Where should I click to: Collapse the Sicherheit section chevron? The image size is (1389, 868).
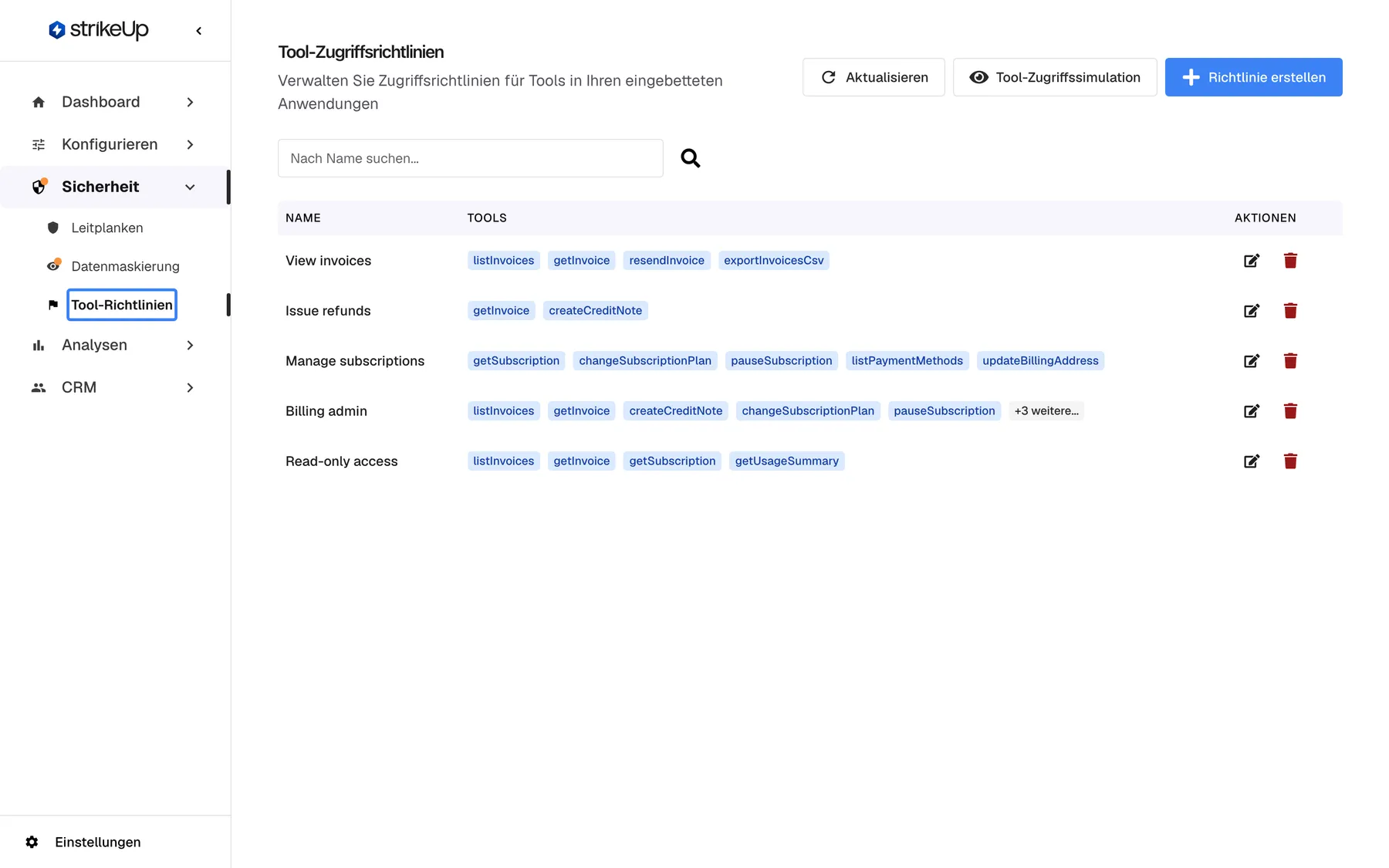tap(190, 187)
